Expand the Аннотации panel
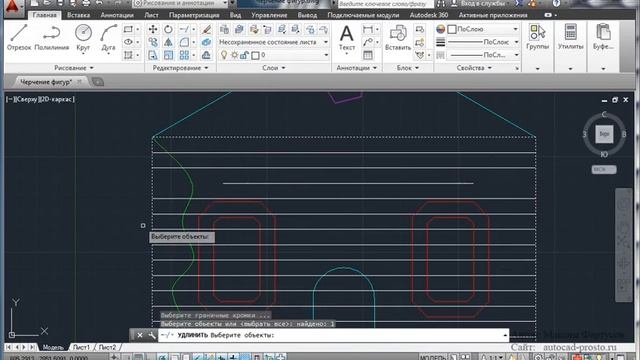The height and width of the screenshot is (360, 640). point(356,68)
